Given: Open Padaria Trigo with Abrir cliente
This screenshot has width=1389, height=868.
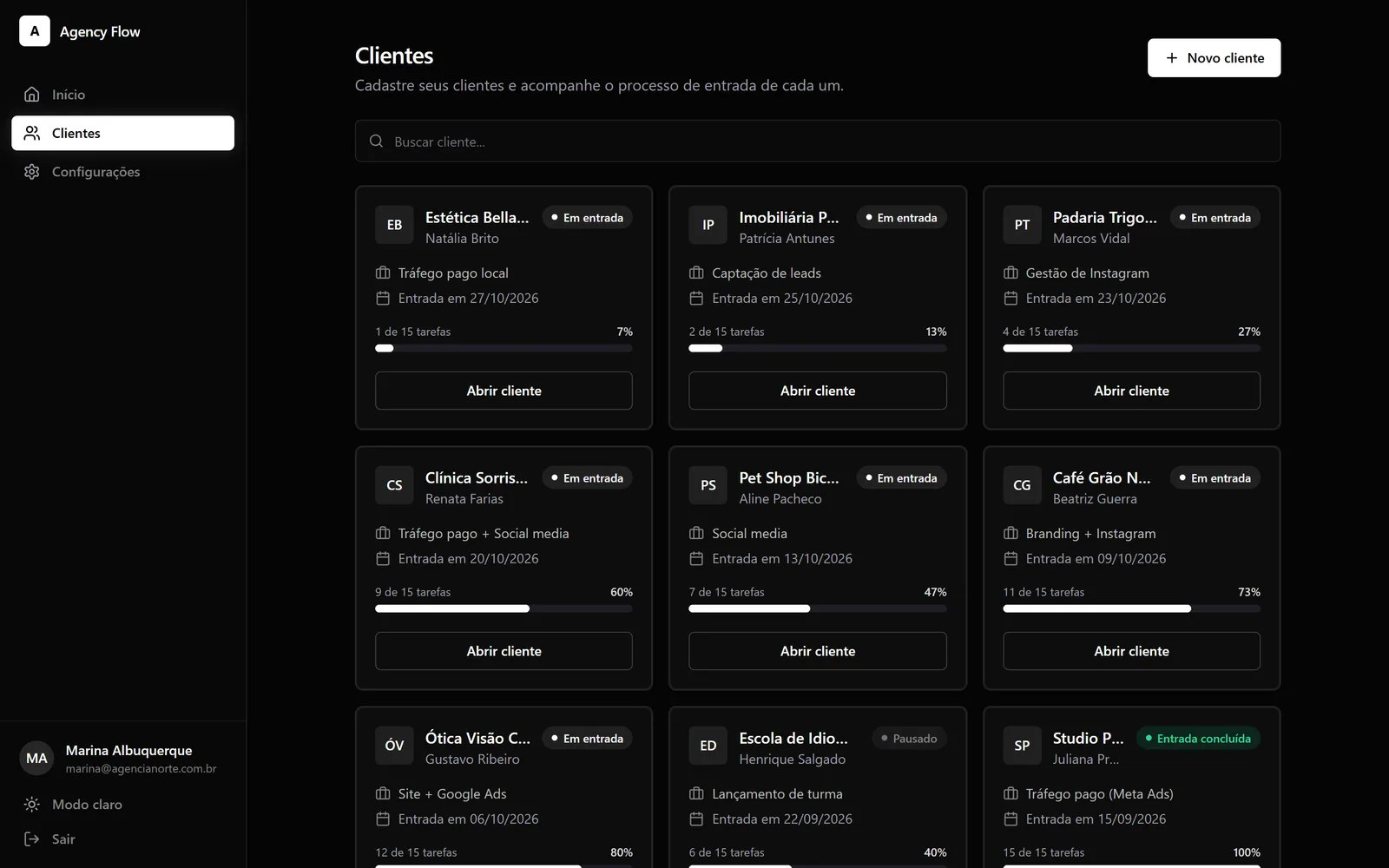Looking at the screenshot, I should tap(1131, 391).
